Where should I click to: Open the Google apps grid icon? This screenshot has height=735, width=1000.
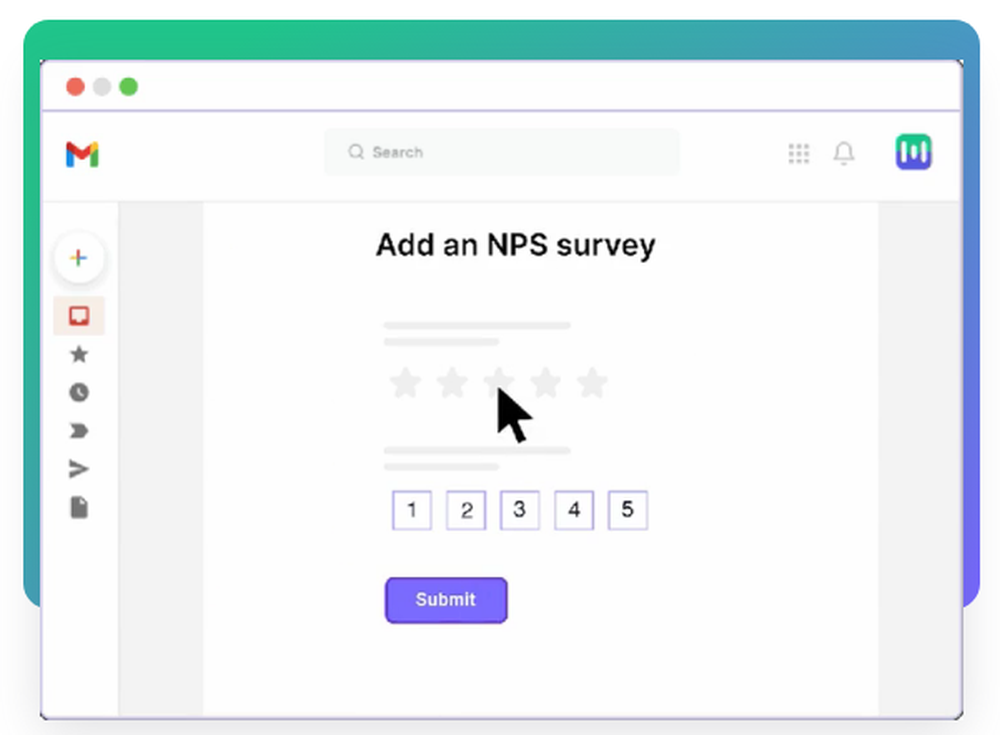(x=798, y=153)
